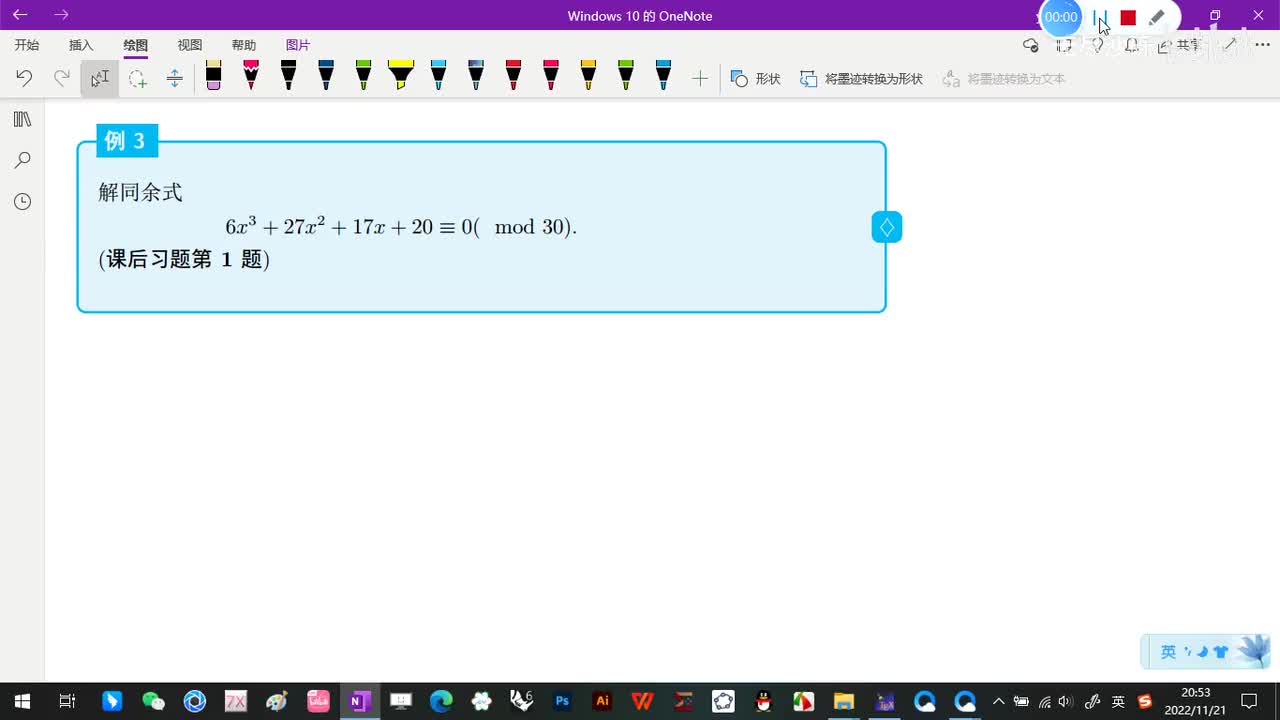Open Illustrator from taskbar

[602, 701]
